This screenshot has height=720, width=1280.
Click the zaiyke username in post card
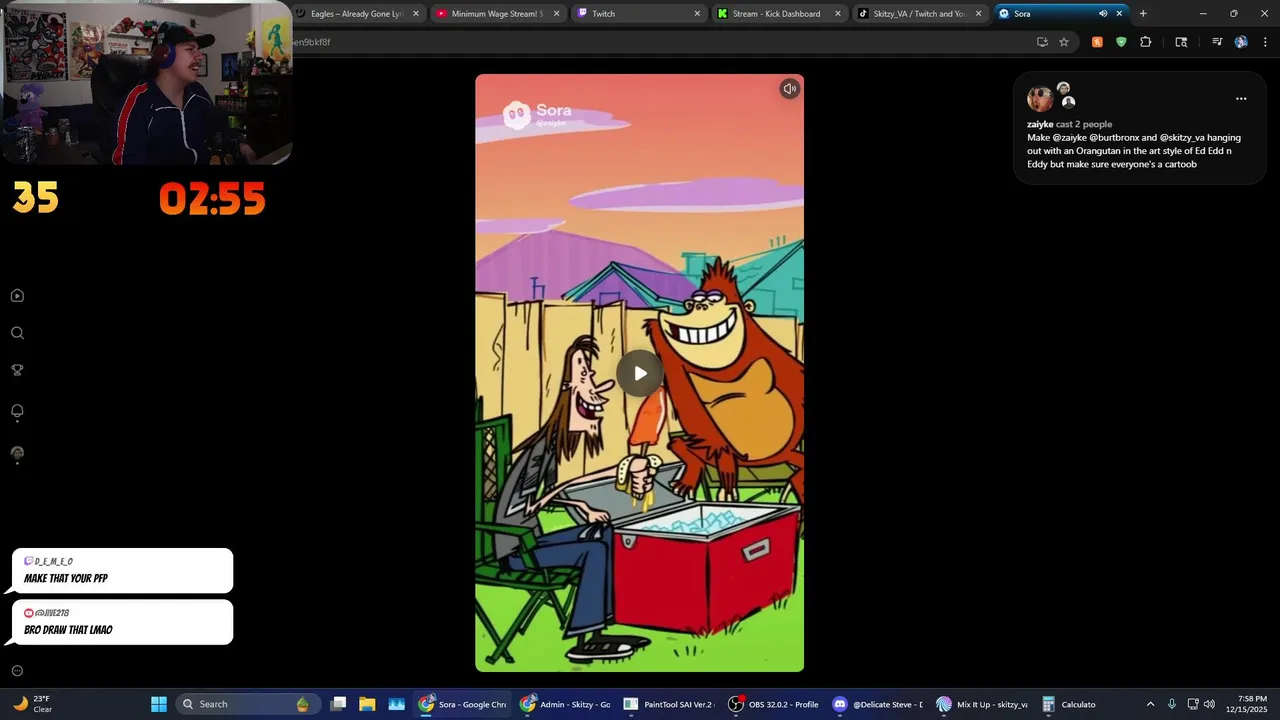coord(1040,124)
